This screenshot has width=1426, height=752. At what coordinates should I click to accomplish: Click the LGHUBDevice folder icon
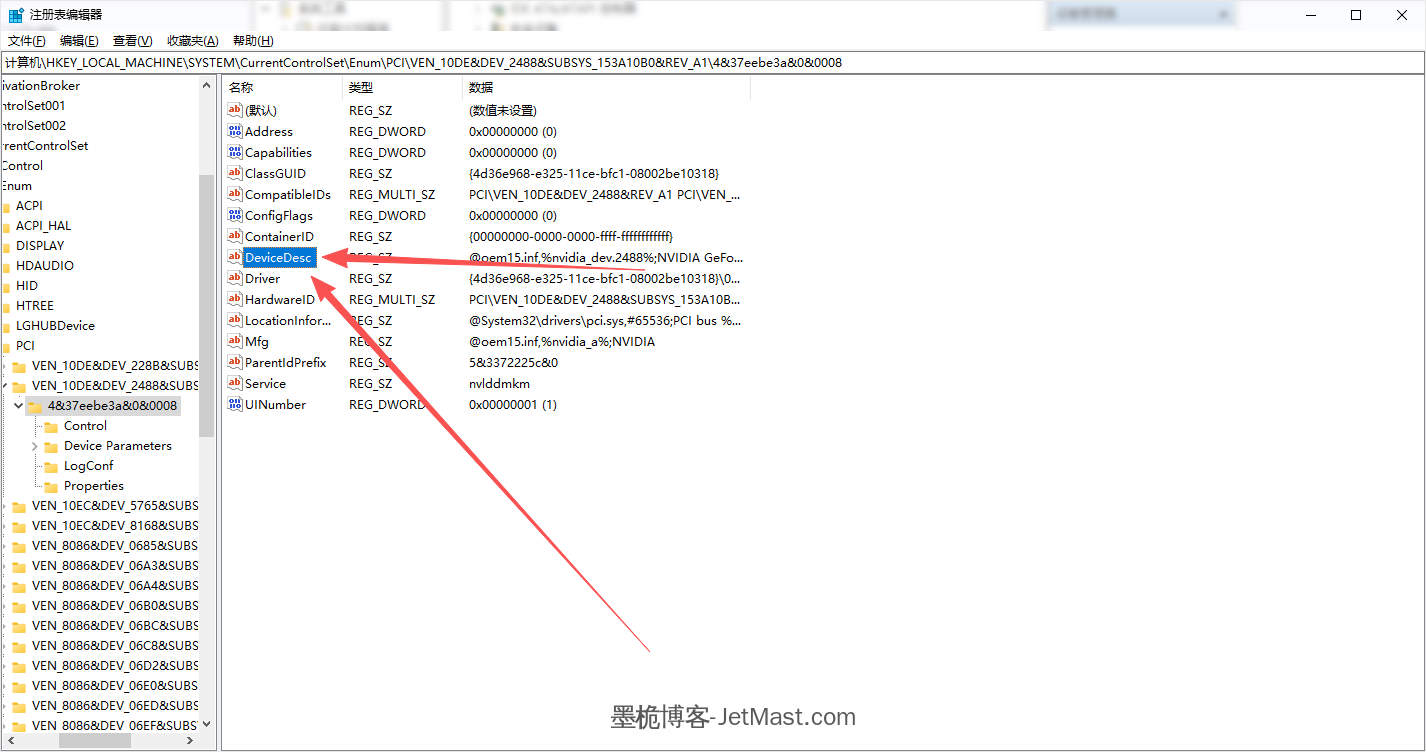(x=4, y=326)
